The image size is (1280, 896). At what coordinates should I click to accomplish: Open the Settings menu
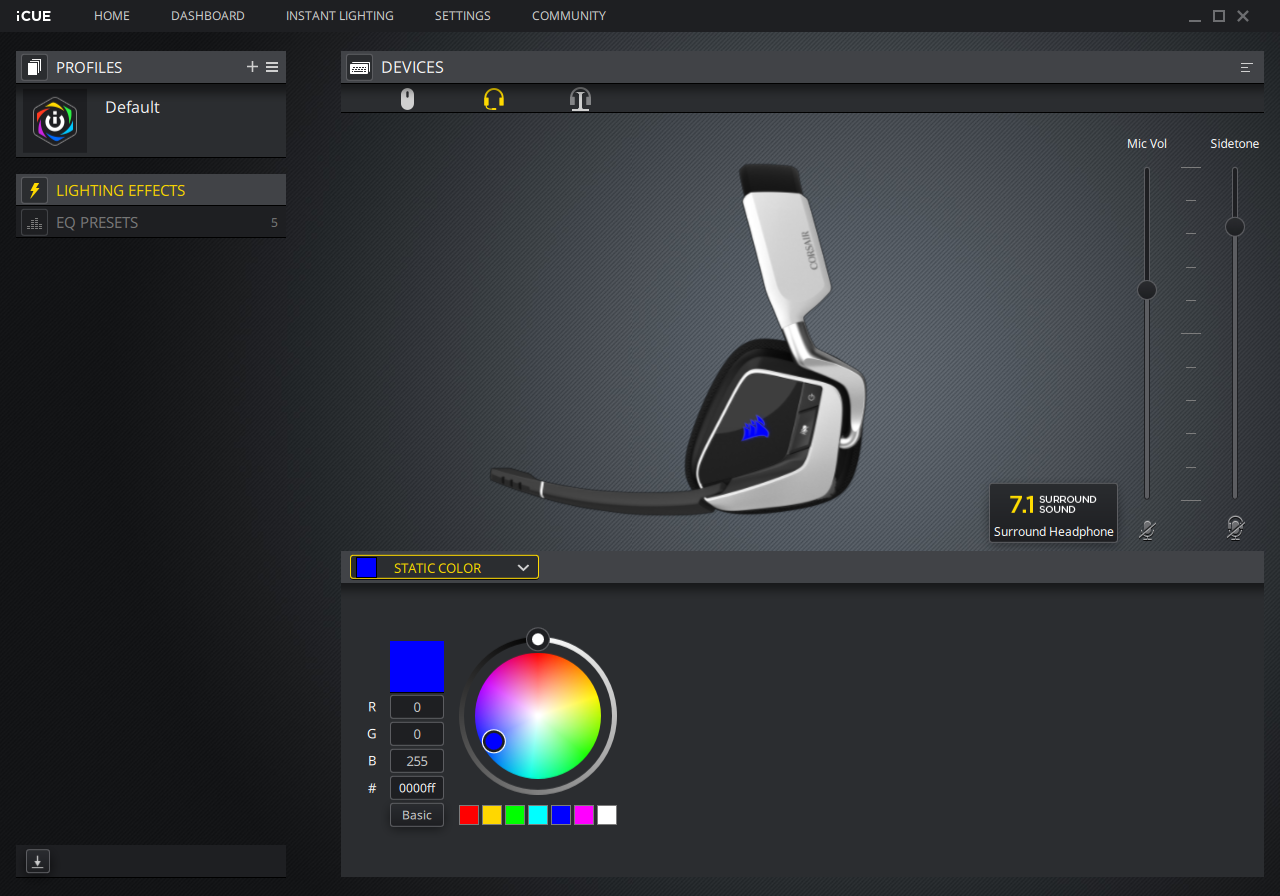point(463,16)
